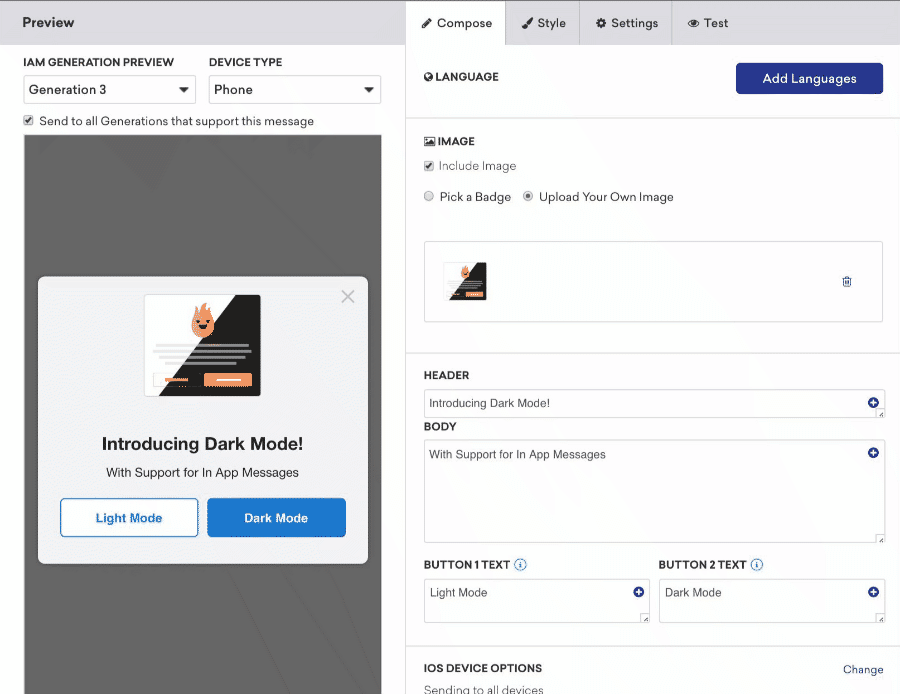Image resolution: width=900 pixels, height=694 pixels.
Task: Click the Button 1 Text info icon
Action: (x=520, y=565)
